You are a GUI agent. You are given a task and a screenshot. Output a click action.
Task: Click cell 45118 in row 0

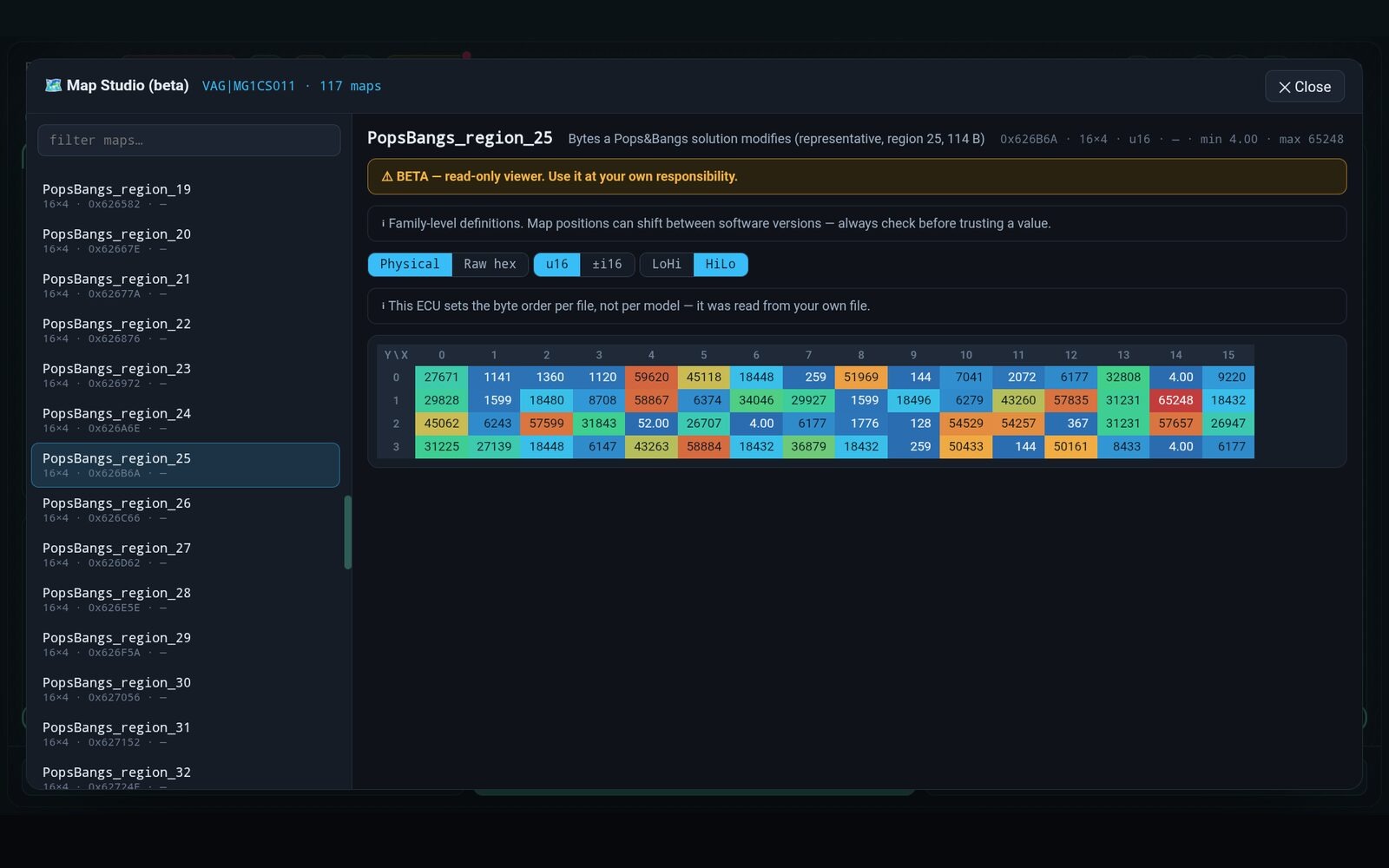coord(703,377)
